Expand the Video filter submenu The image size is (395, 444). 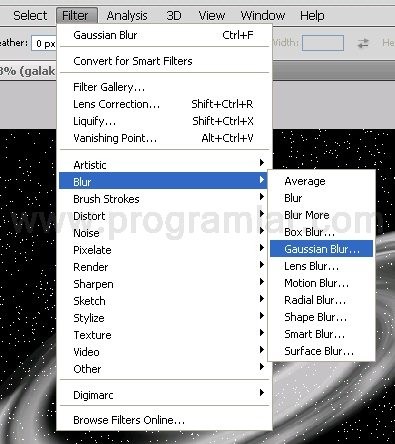pyautogui.click(x=163, y=352)
